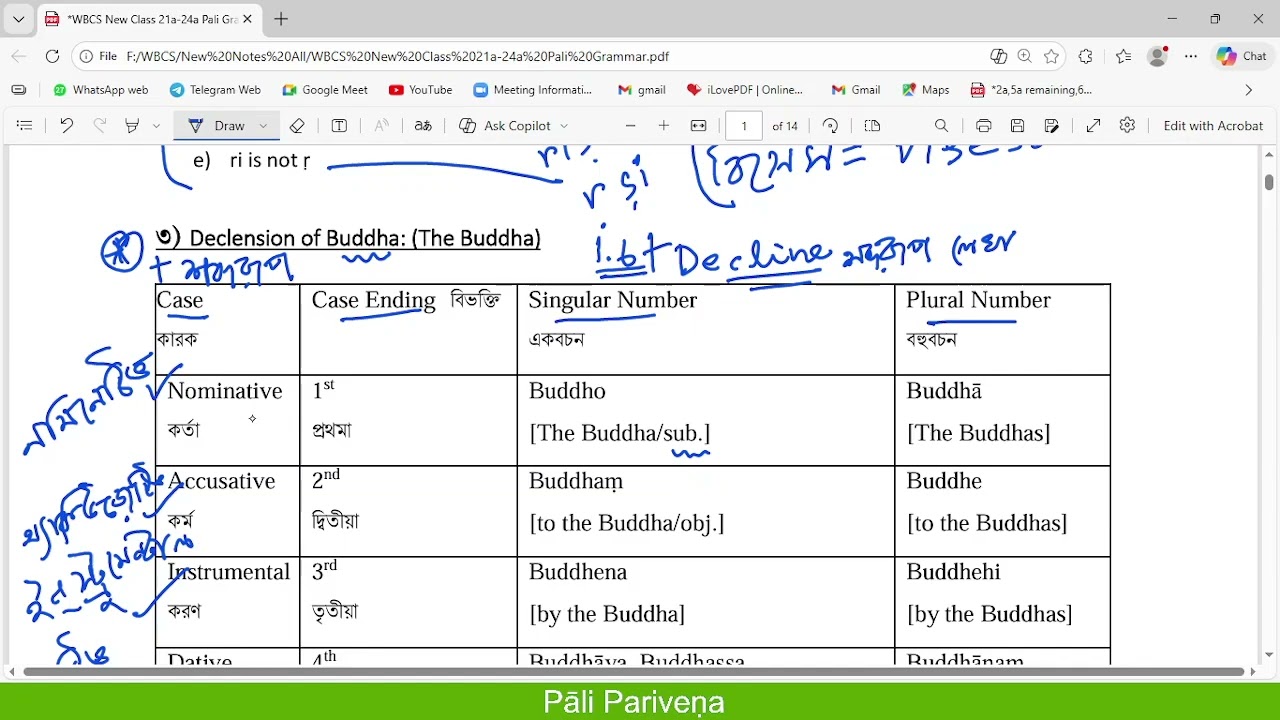Open YouTube bookmark

(x=420, y=90)
